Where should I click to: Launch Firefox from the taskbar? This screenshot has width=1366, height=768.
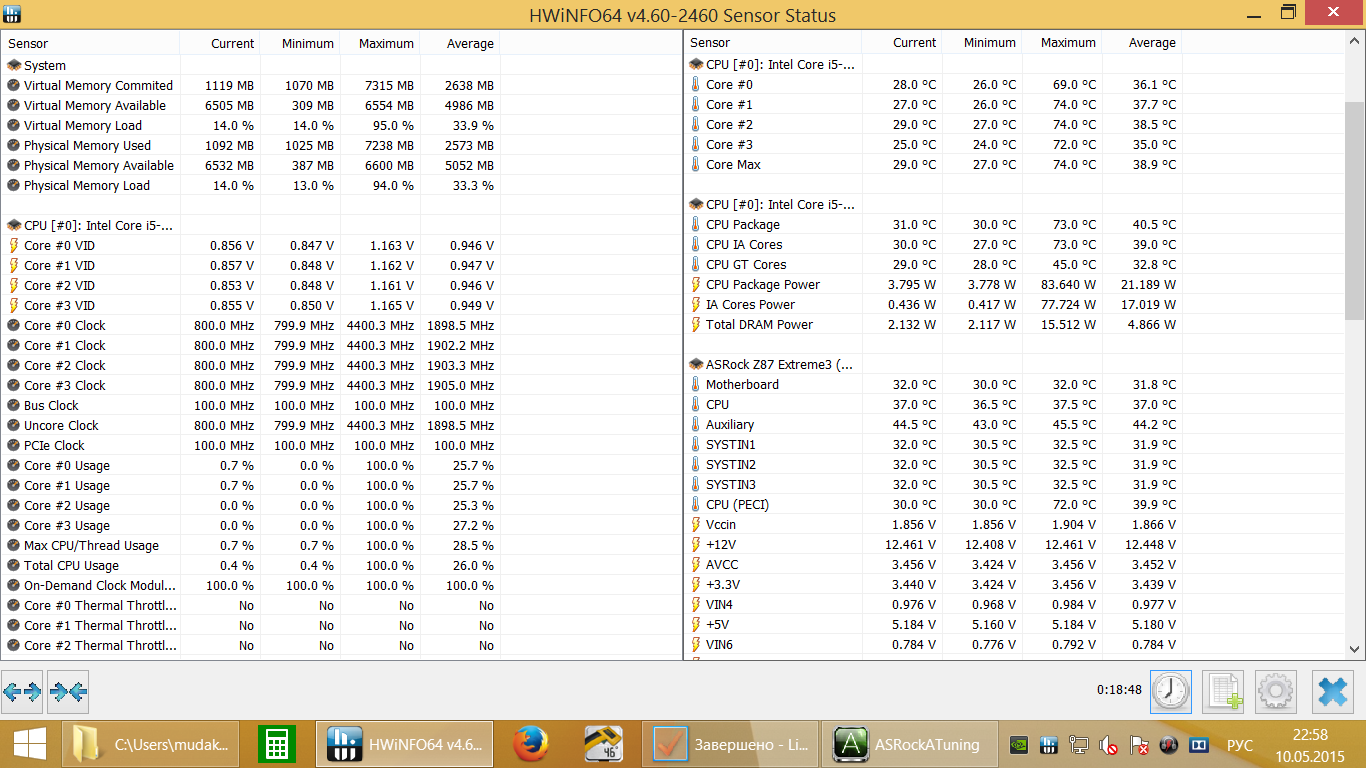[x=532, y=744]
